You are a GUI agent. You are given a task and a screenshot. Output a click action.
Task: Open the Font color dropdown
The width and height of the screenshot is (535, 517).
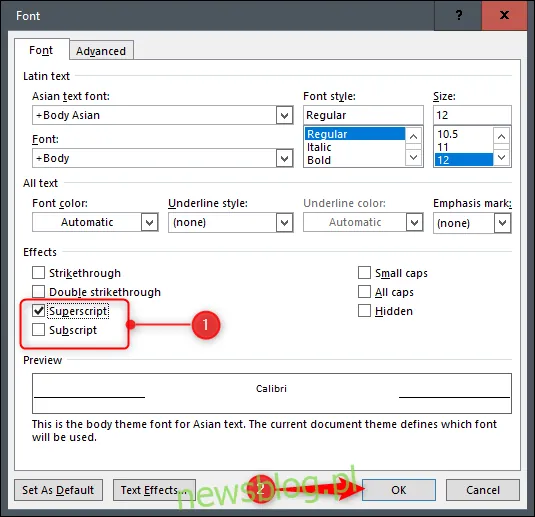coord(149,222)
